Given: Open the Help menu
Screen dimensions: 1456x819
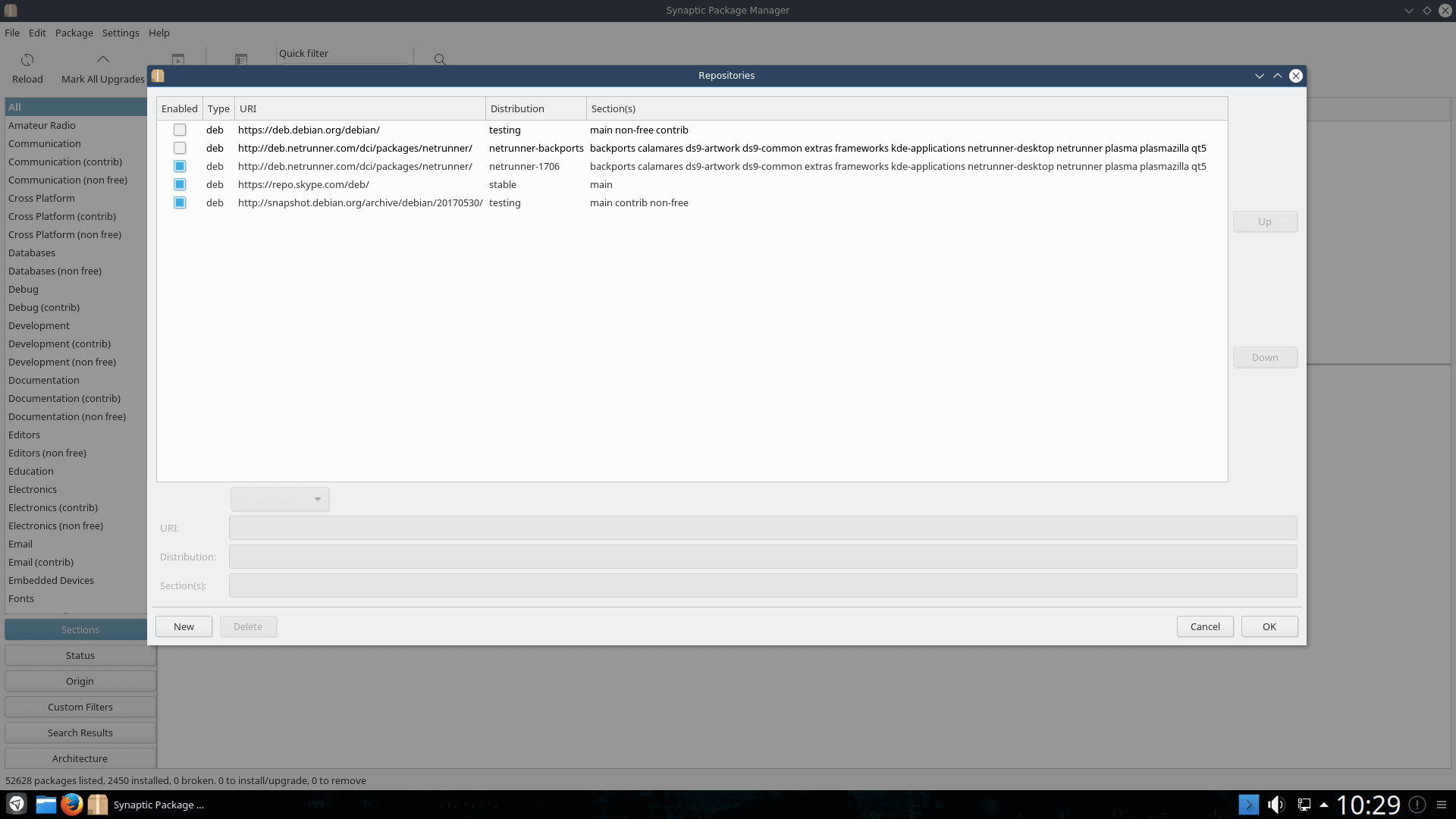Looking at the screenshot, I should coord(159,33).
